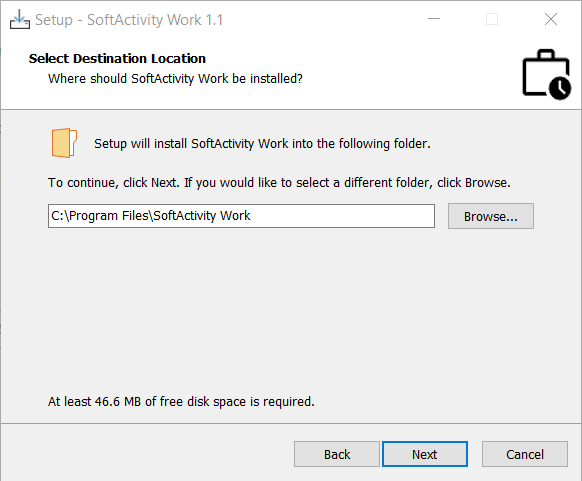Screen dimensions: 582x481
Task: Click the 'To continue, click Next' instruction text
Action: point(279,183)
